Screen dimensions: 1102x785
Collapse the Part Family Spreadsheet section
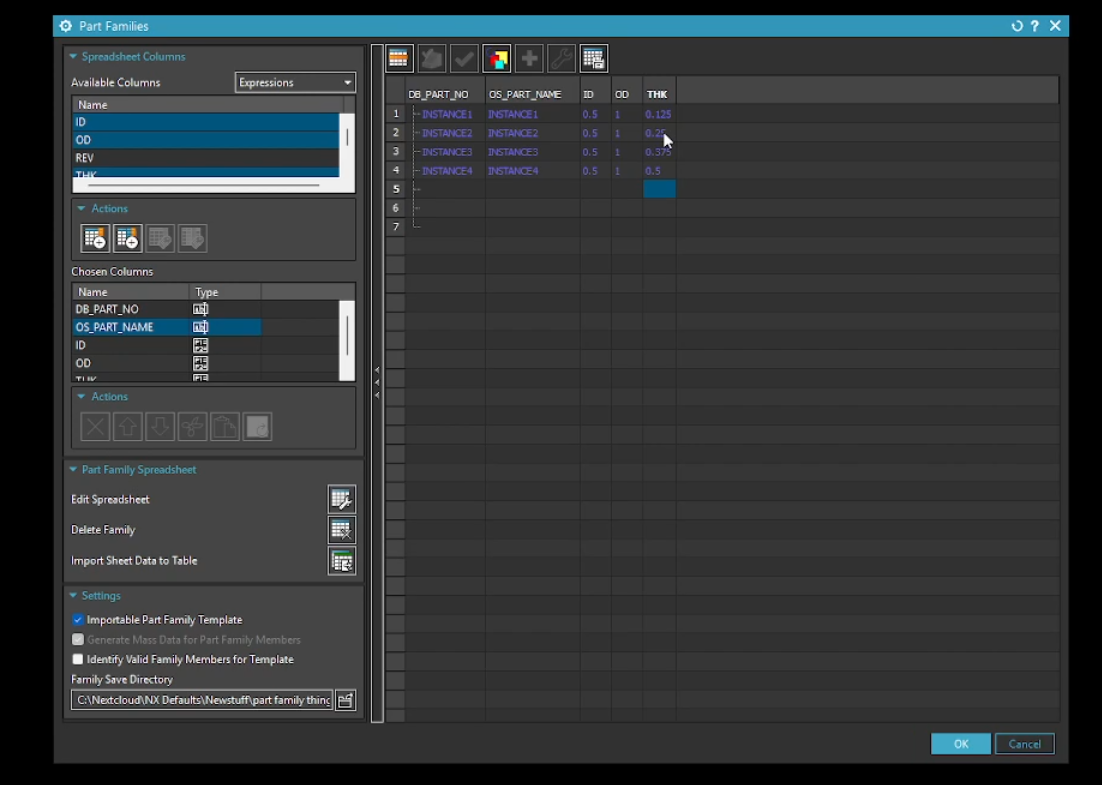pos(73,469)
